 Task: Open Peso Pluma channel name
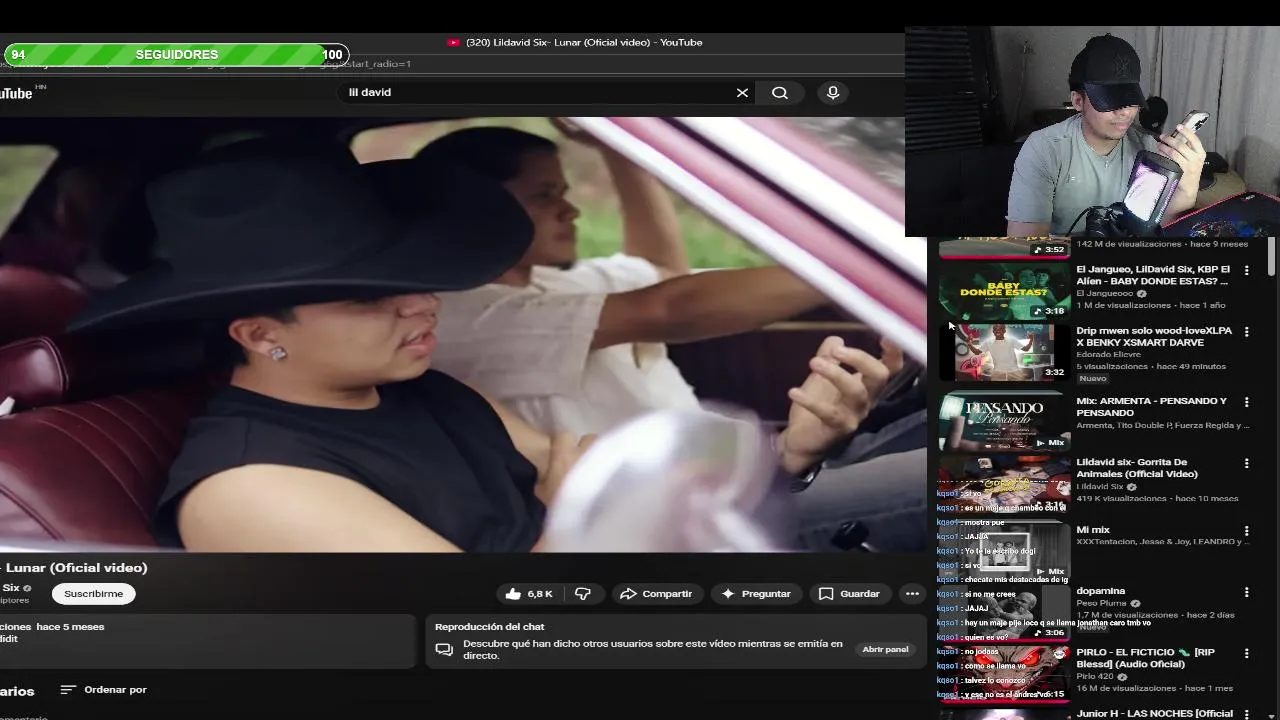1101,603
